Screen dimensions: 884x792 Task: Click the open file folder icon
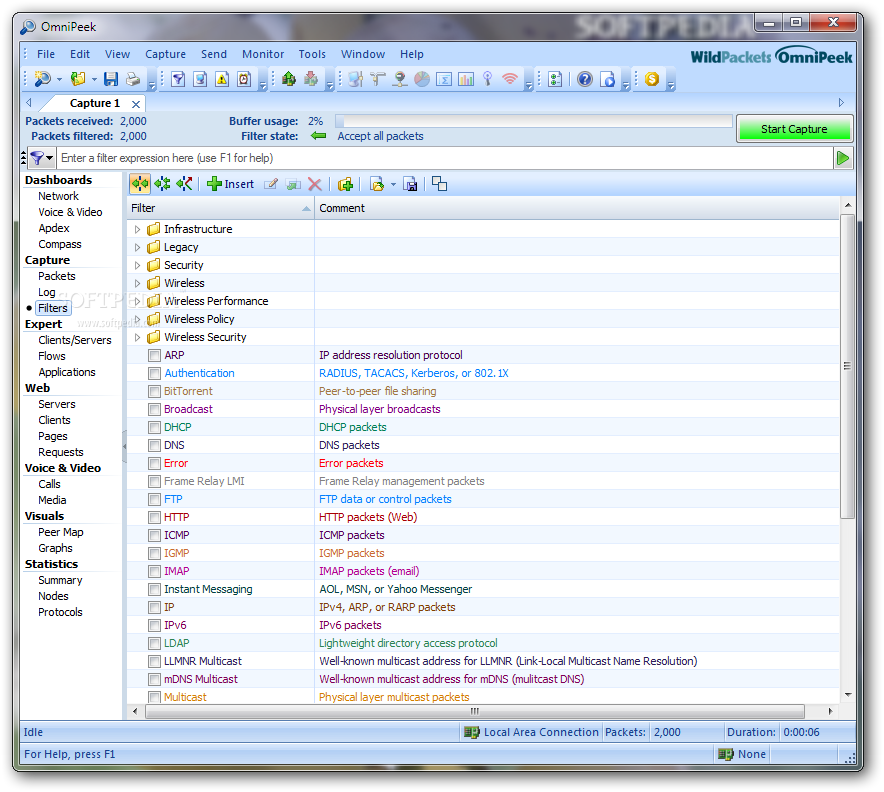pyautogui.click(x=78, y=79)
